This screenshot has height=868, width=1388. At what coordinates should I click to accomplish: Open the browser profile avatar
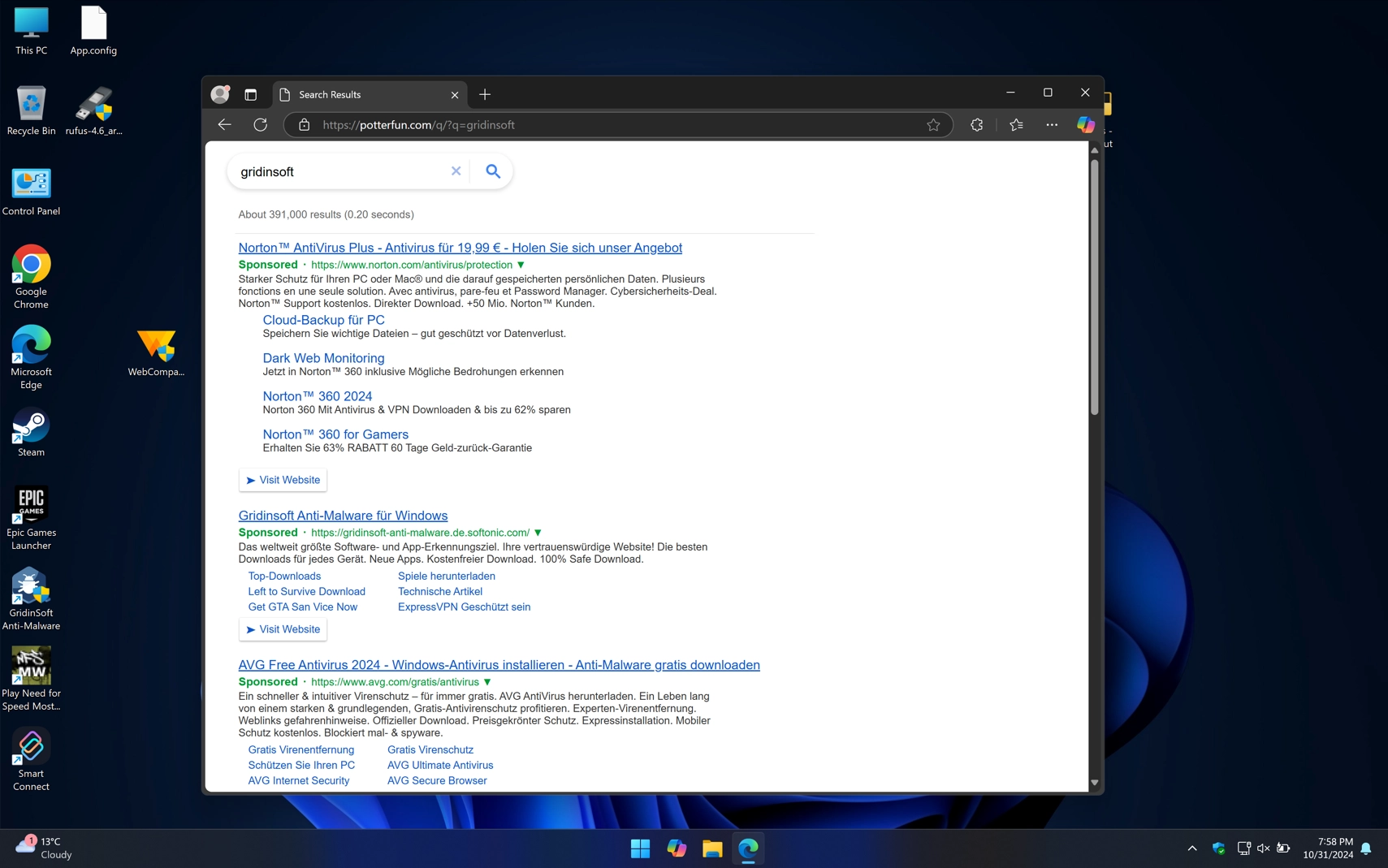pos(218,93)
